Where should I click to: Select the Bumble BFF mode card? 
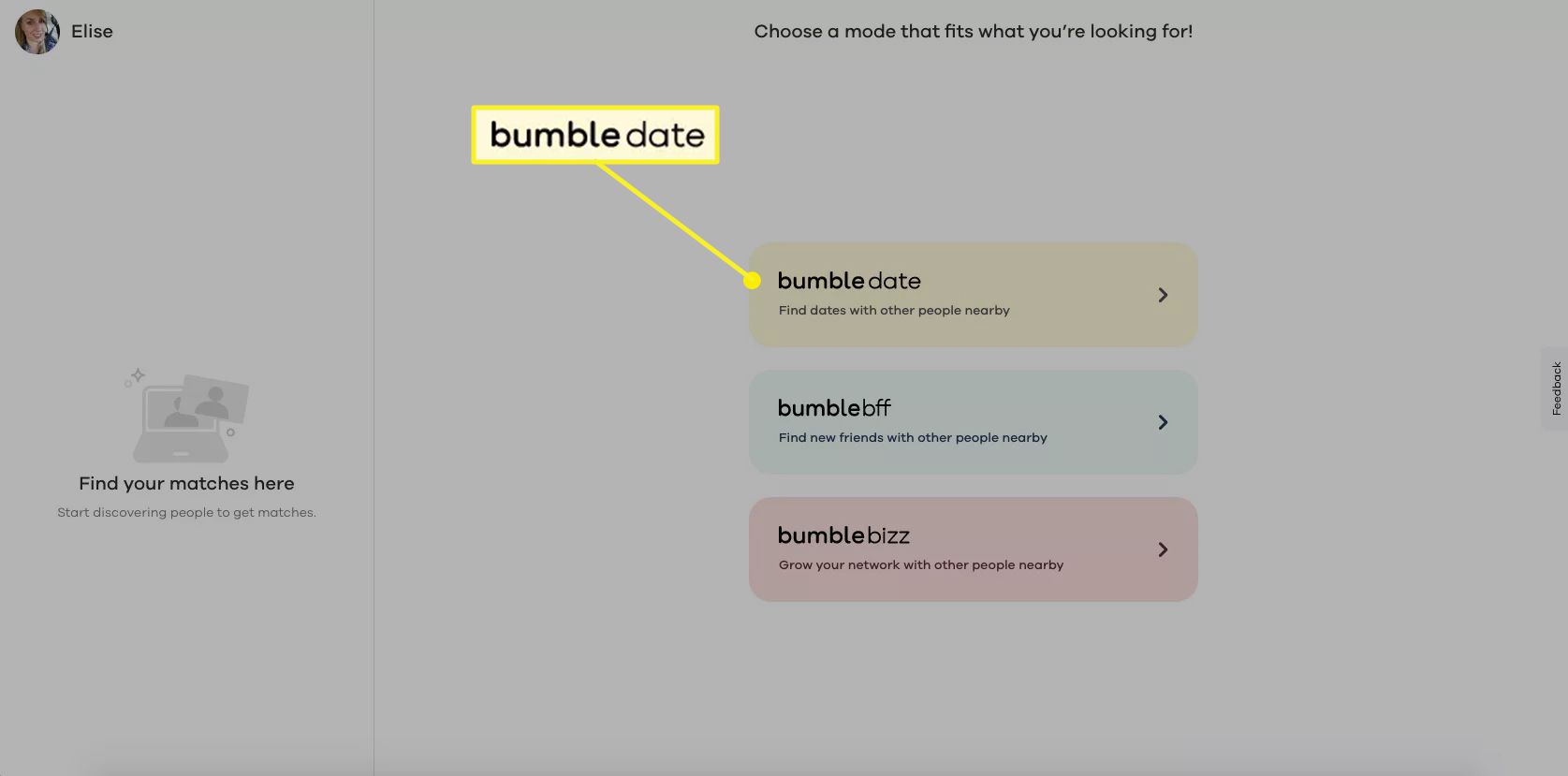(x=973, y=422)
